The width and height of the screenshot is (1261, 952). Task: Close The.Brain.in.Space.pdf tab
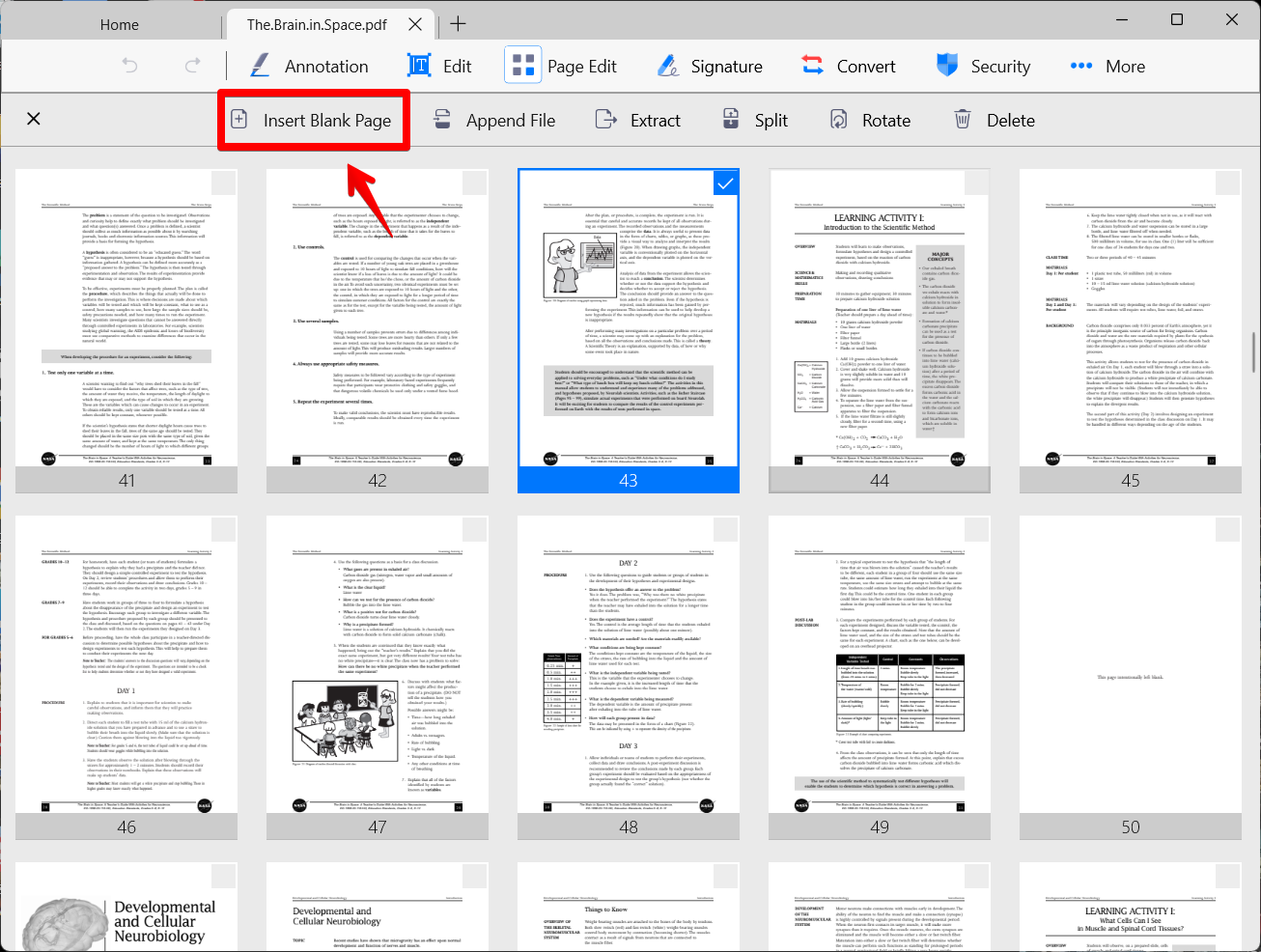pyautogui.click(x=415, y=24)
